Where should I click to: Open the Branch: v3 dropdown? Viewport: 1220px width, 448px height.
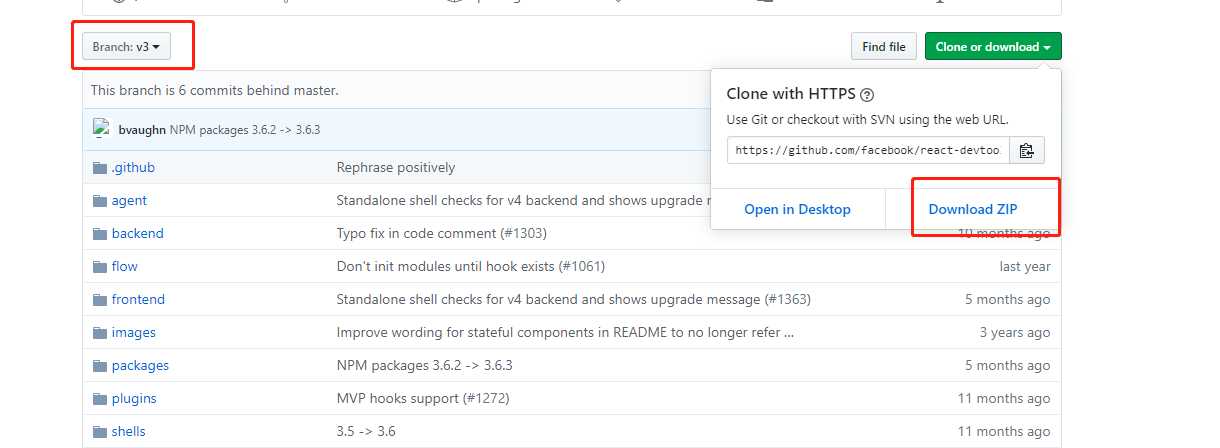point(127,47)
